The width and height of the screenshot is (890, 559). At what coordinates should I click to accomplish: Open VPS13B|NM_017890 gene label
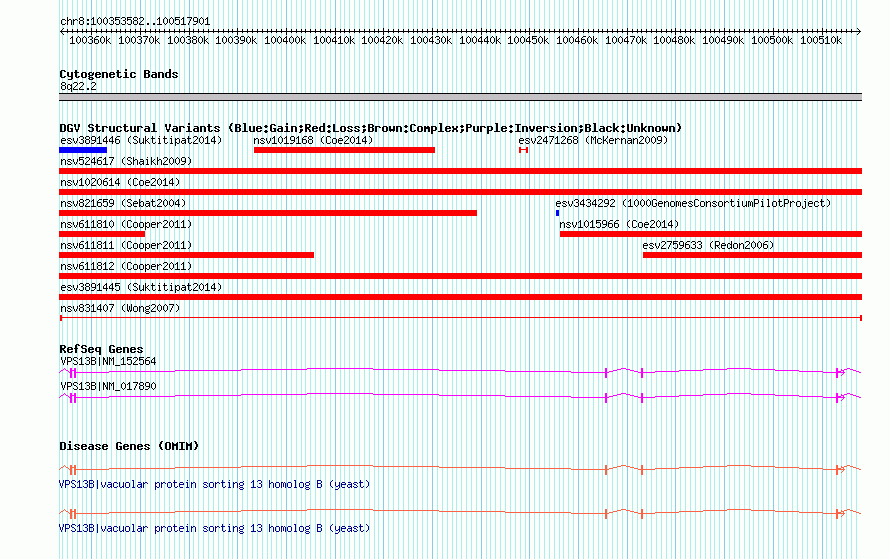point(108,386)
